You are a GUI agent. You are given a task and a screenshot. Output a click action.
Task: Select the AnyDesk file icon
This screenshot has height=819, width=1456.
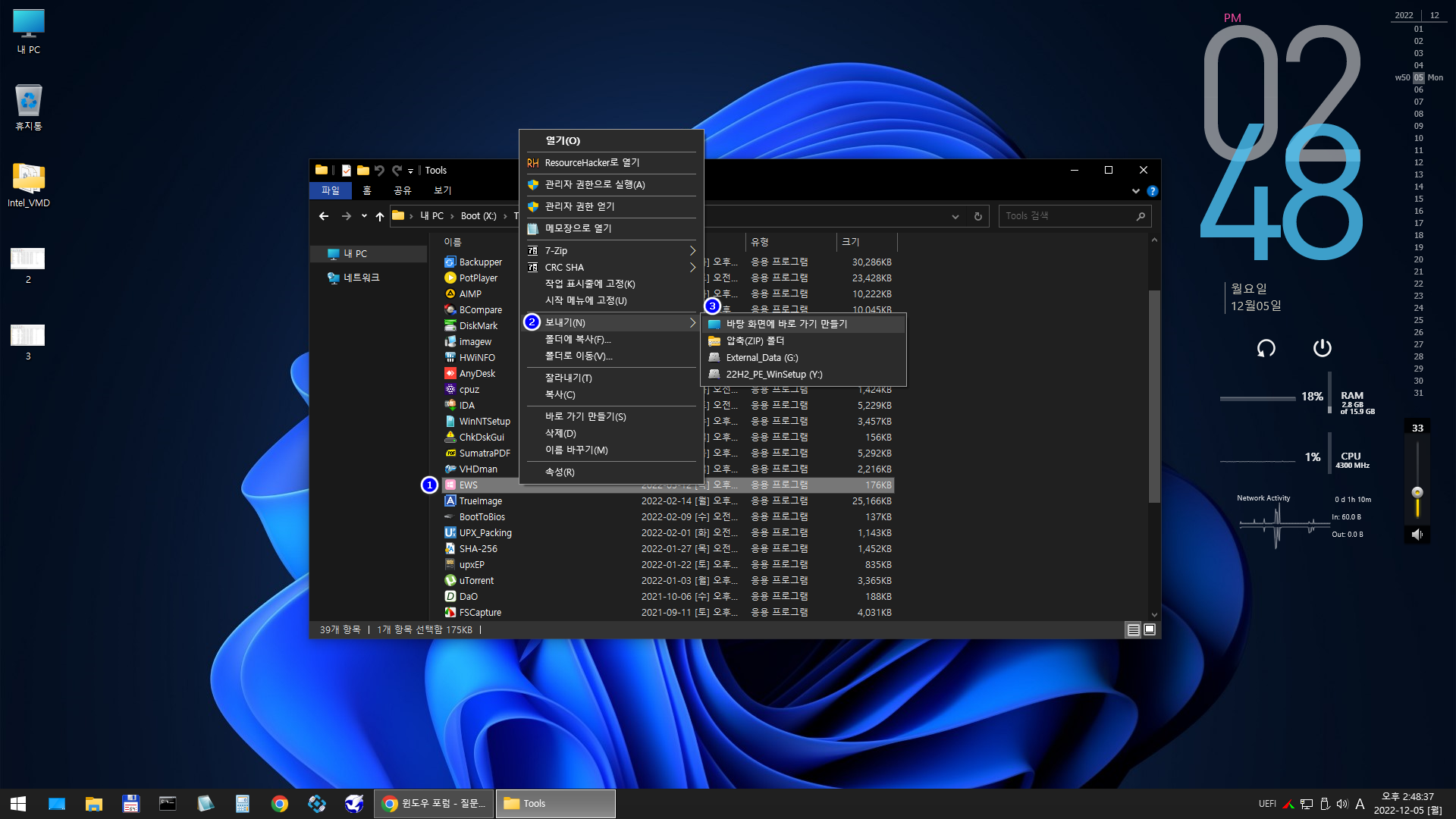(x=450, y=374)
